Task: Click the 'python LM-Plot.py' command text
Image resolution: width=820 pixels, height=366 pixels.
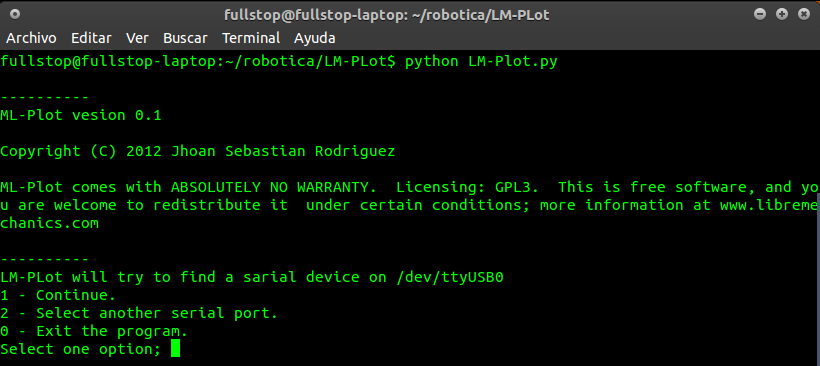Action: click(481, 62)
